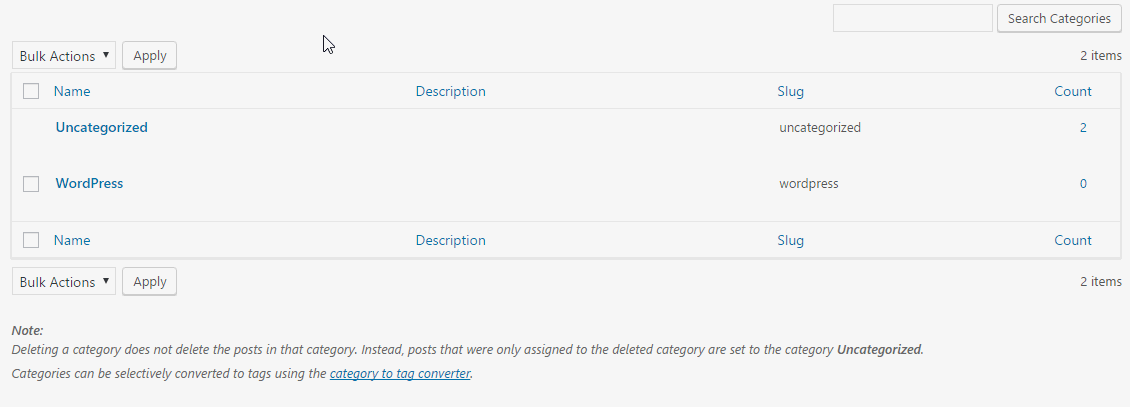Sort by the top Count column header
The height and width of the screenshot is (407, 1130).
point(1073,91)
